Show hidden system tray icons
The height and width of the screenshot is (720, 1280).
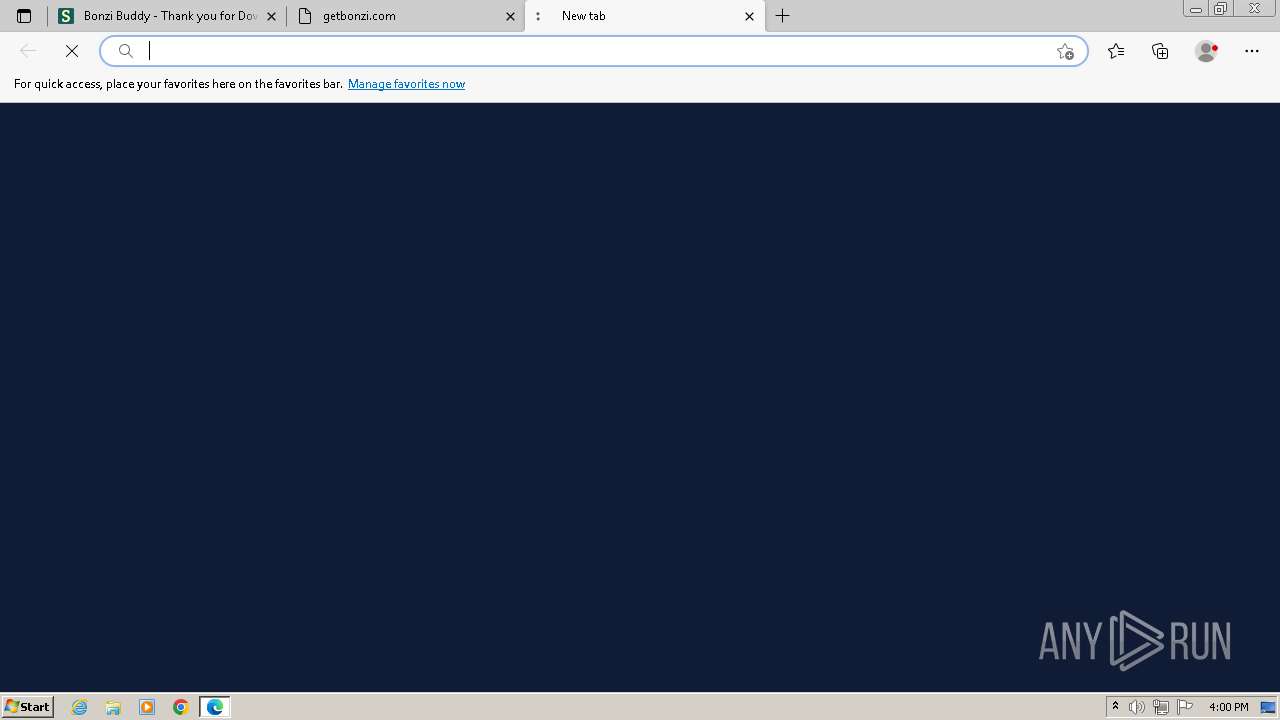[1116, 707]
